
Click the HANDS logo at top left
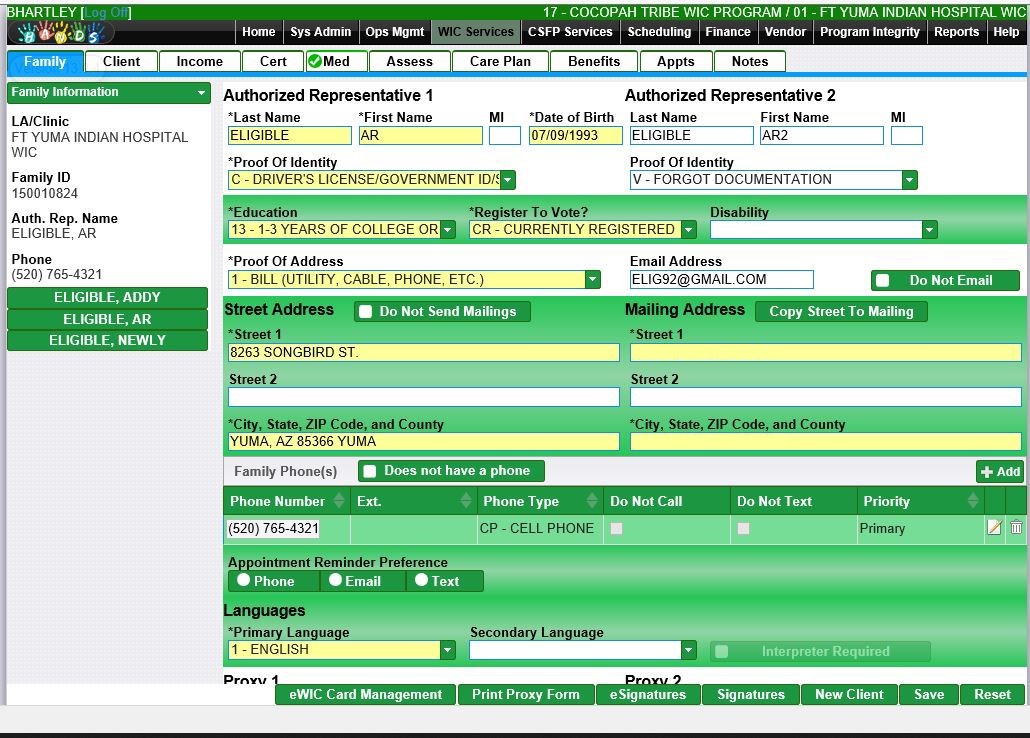[x=60, y=33]
